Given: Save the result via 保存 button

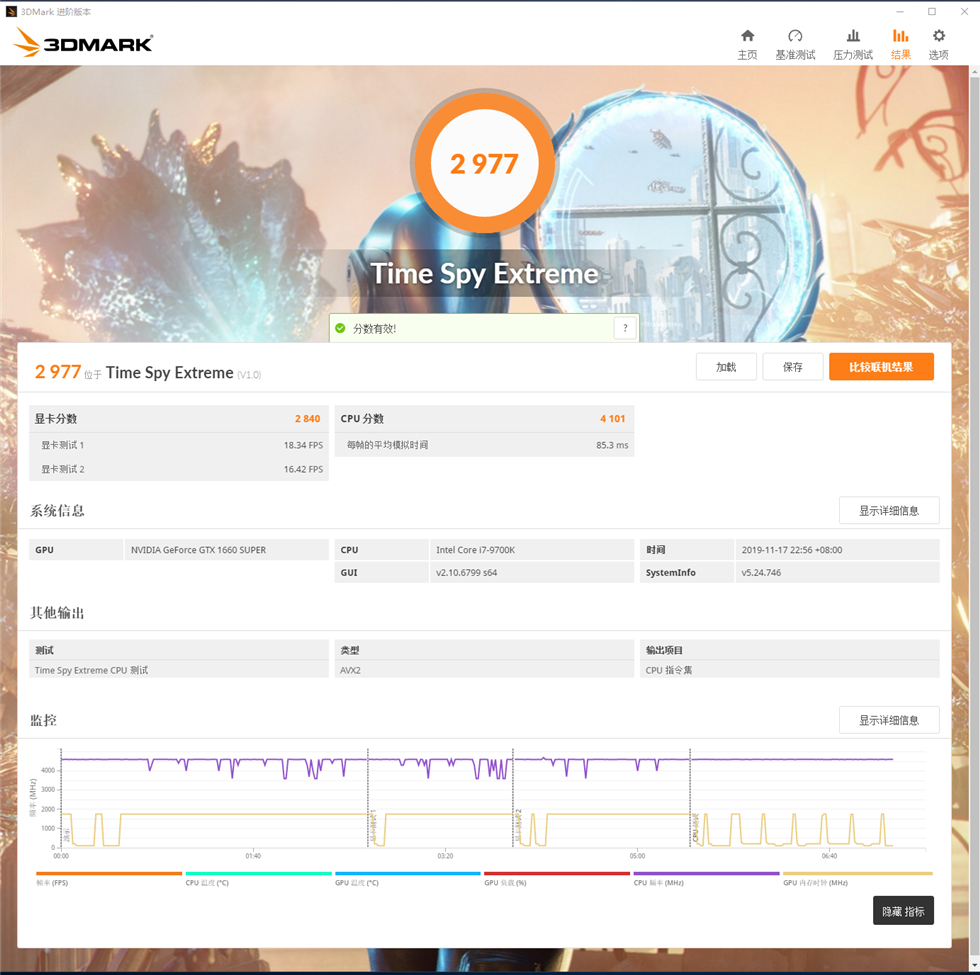Looking at the screenshot, I should [x=792, y=366].
